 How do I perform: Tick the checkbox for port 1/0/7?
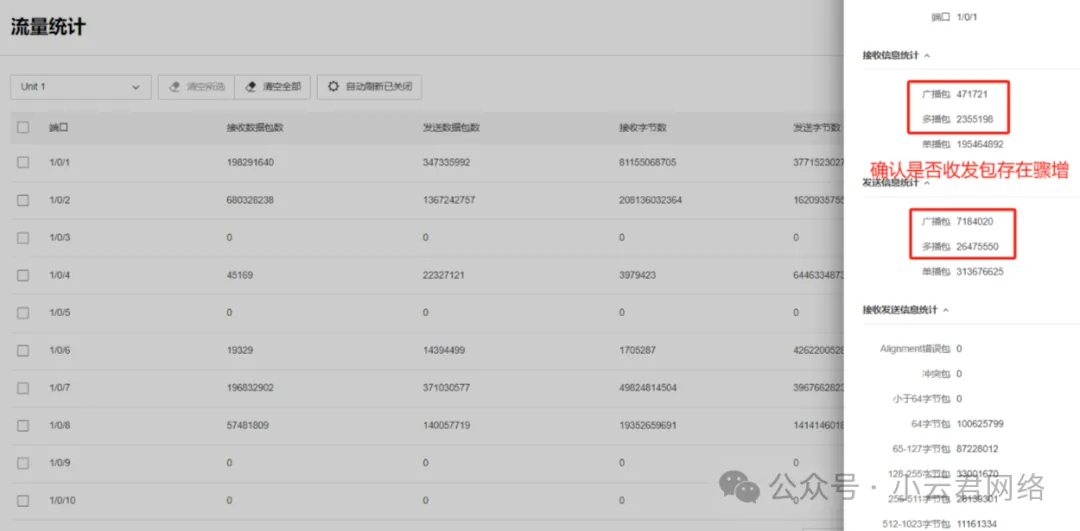pyautogui.click(x=23, y=387)
